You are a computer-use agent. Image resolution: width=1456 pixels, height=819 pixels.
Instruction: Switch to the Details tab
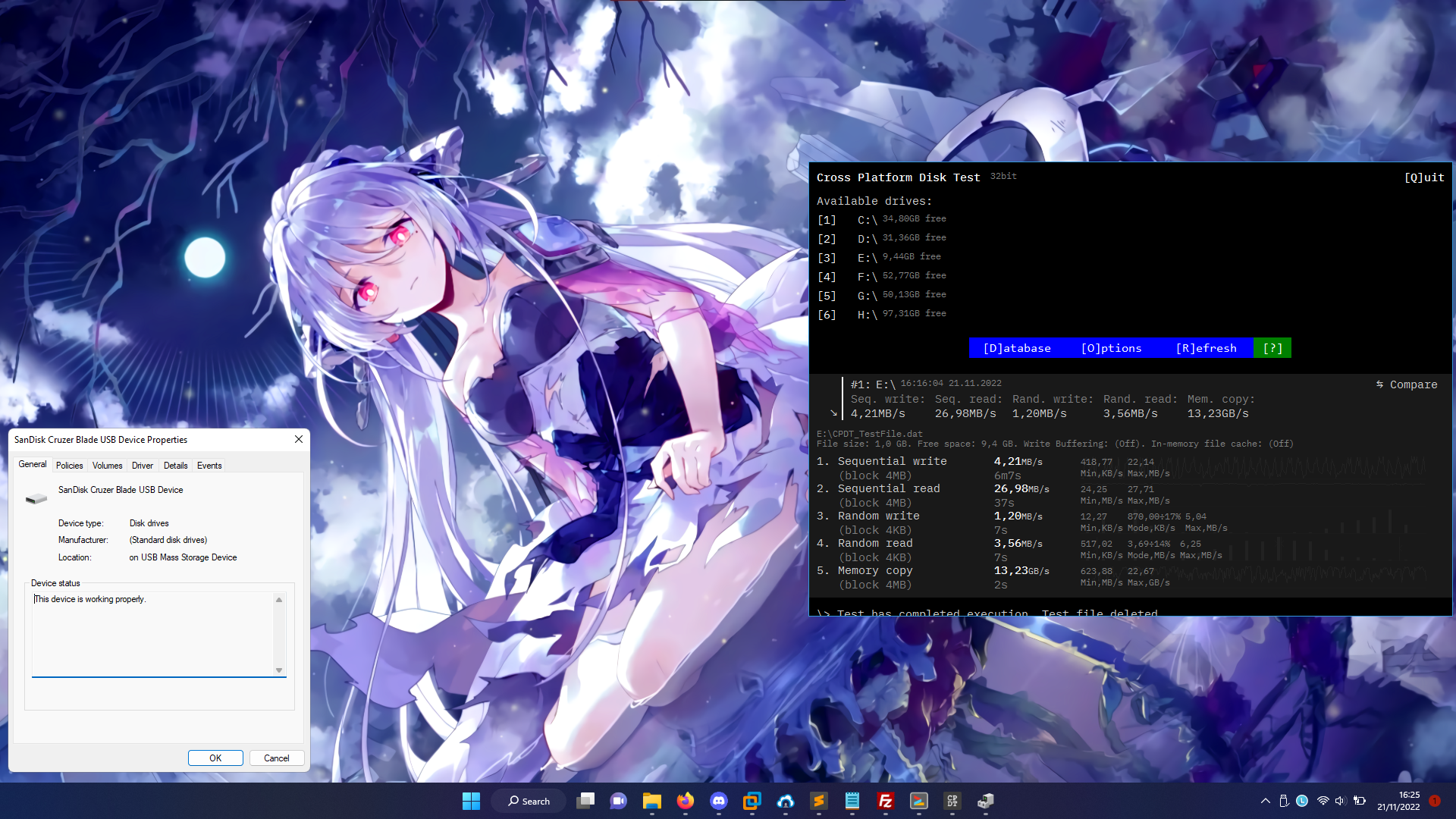[x=176, y=466]
